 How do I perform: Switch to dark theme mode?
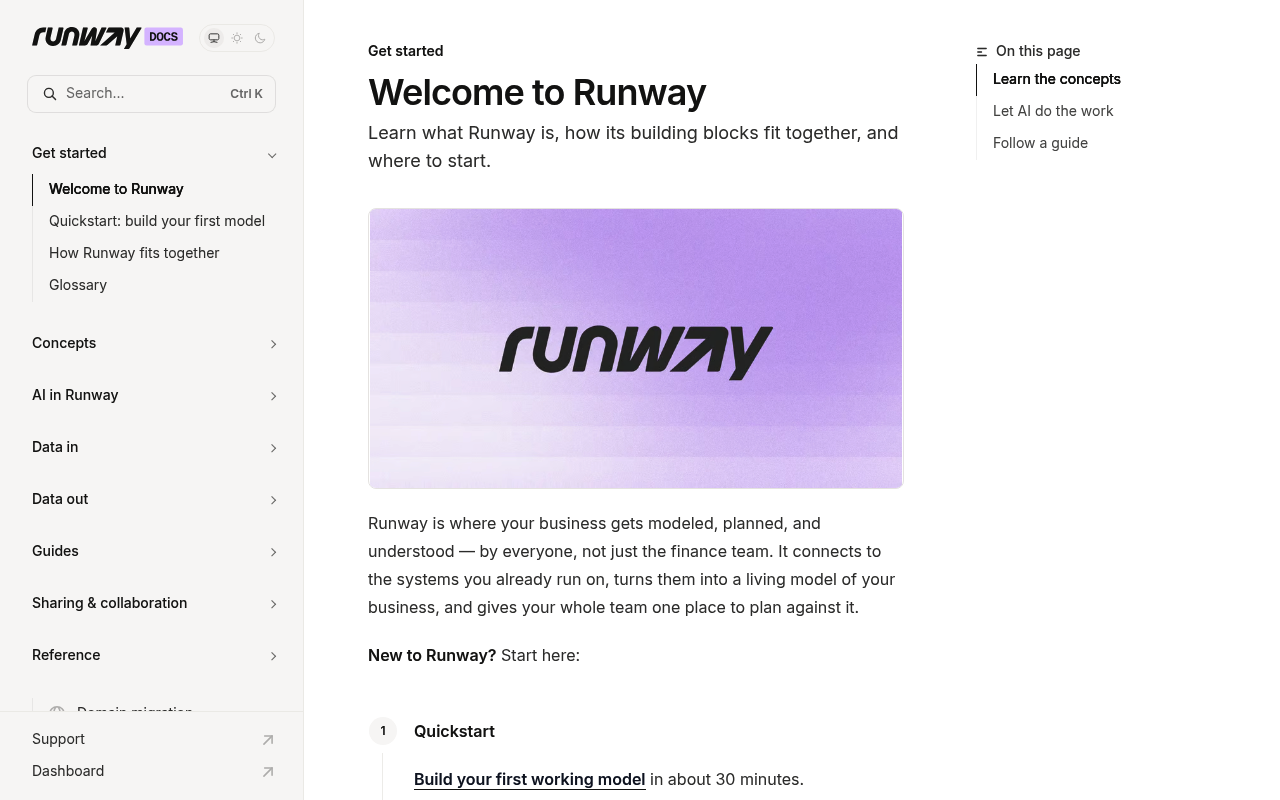point(260,38)
